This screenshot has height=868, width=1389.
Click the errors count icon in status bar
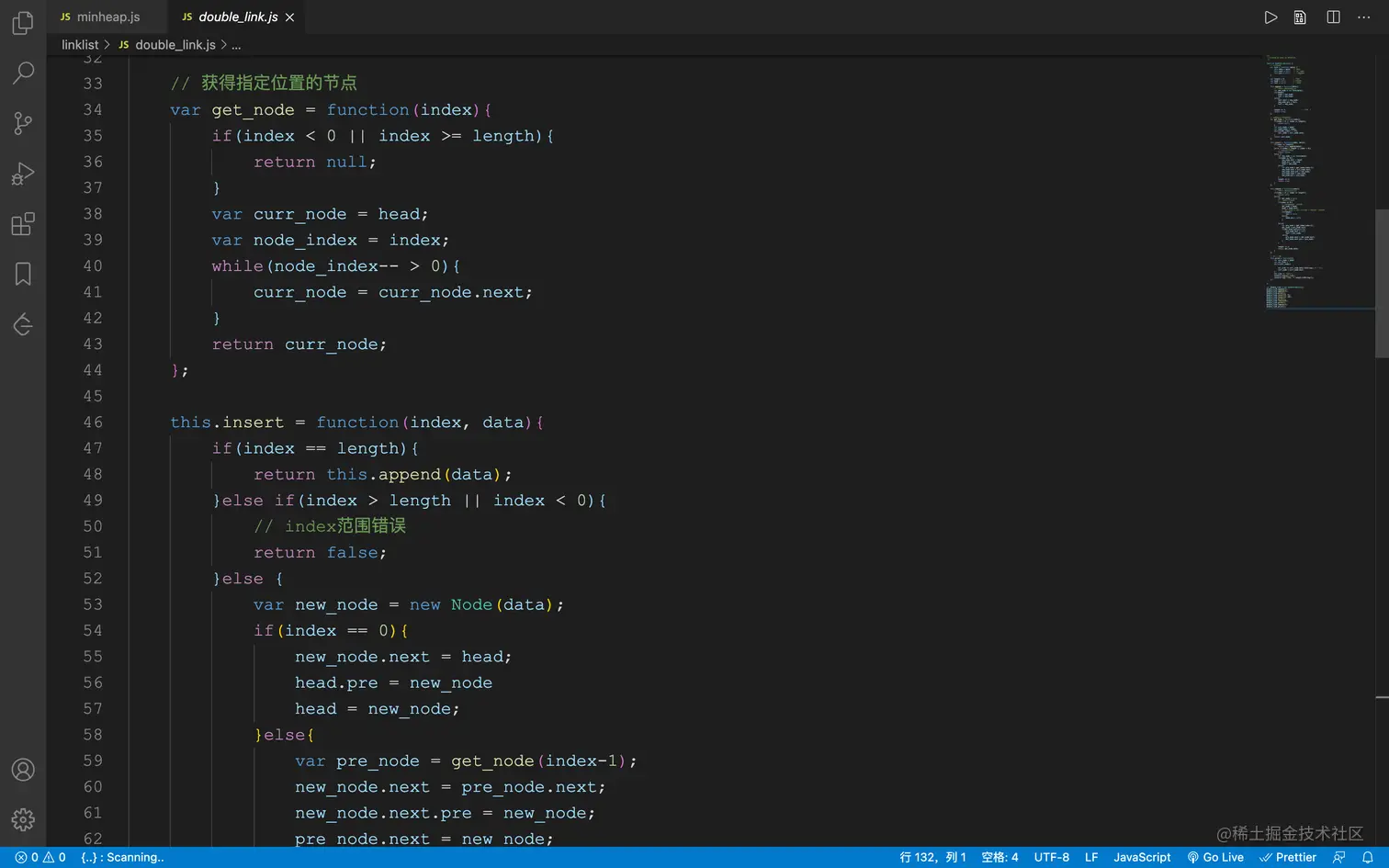21,857
